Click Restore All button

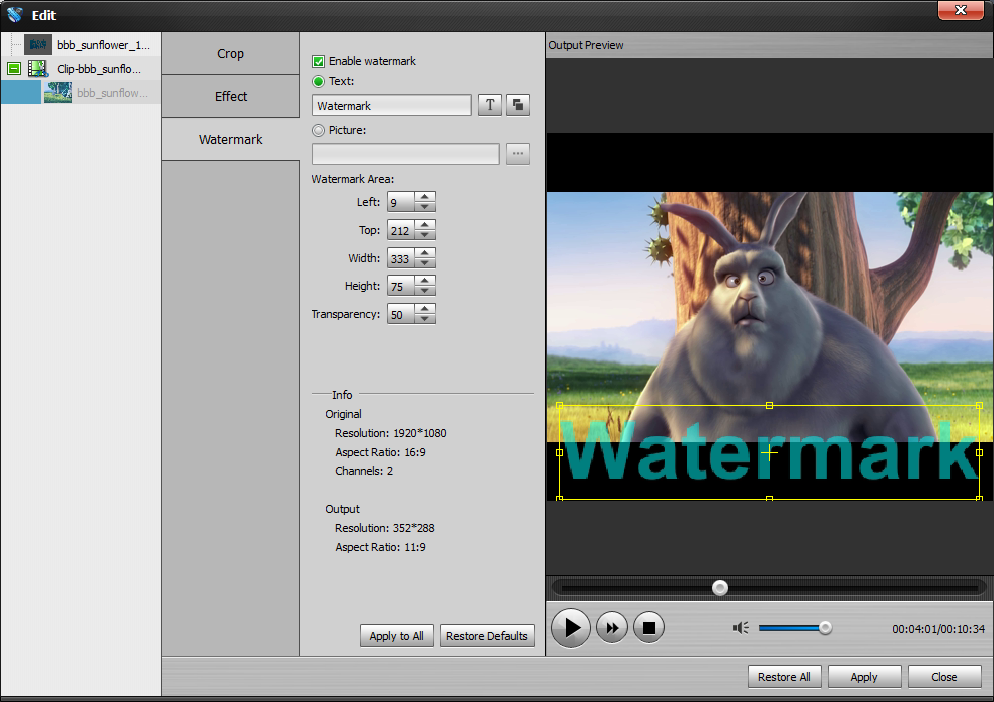[x=784, y=677]
